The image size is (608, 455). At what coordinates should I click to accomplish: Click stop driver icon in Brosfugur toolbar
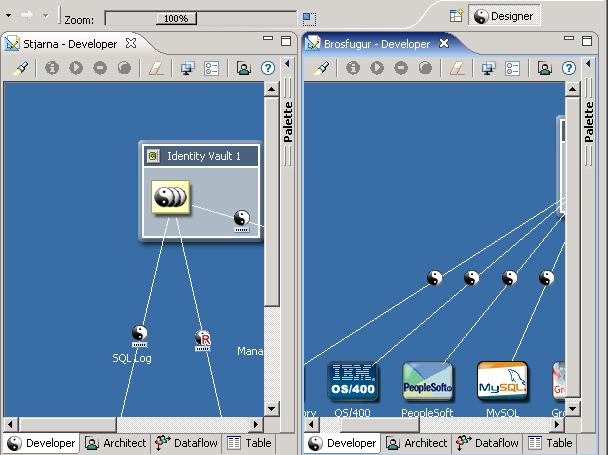click(401, 68)
